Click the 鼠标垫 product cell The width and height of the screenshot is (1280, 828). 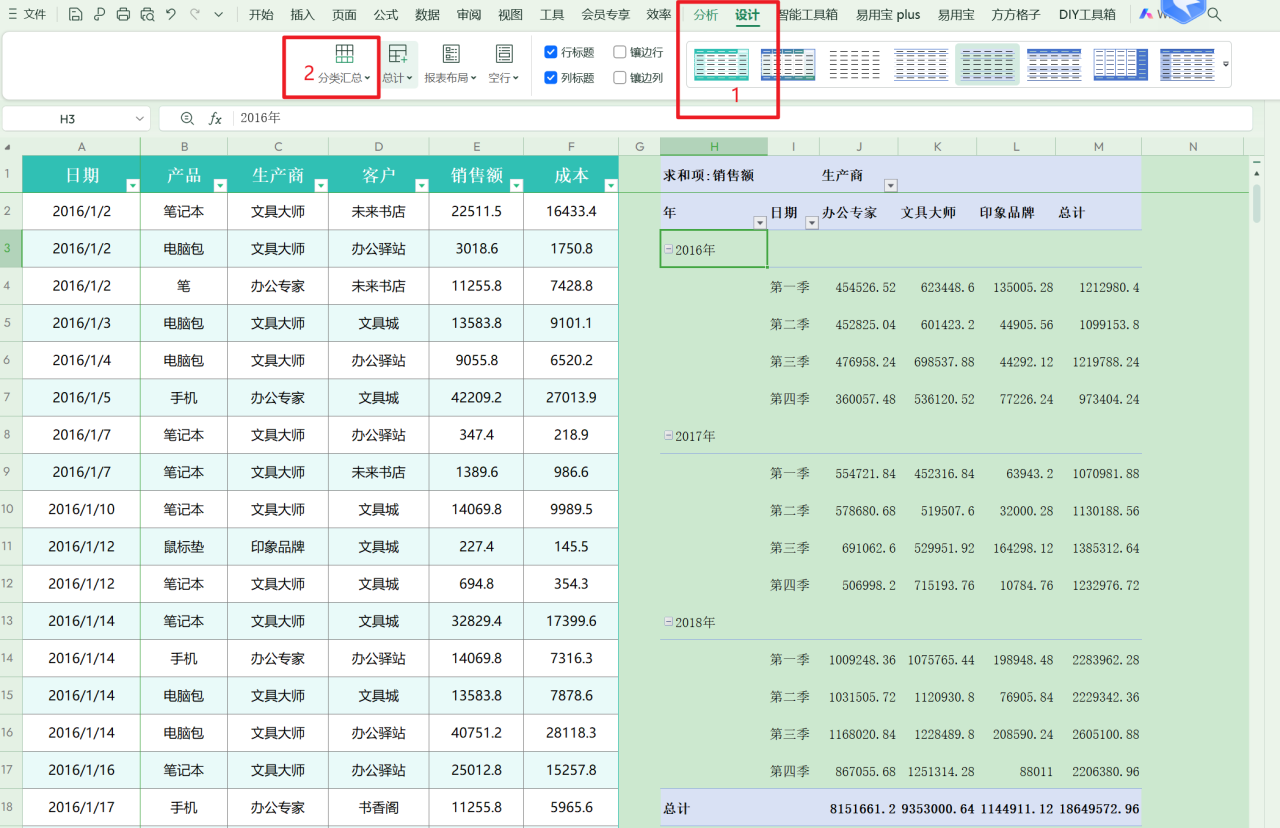point(184,546)
